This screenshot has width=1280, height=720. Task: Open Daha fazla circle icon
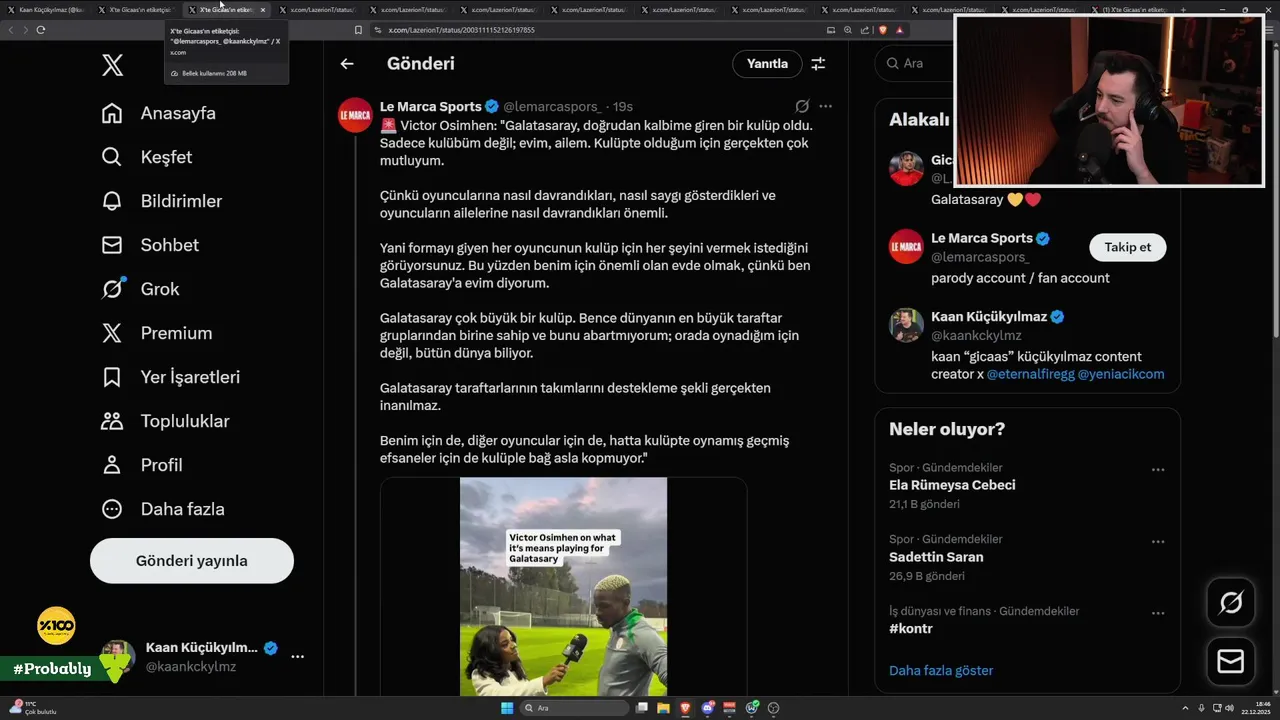(x=112, y=509)
